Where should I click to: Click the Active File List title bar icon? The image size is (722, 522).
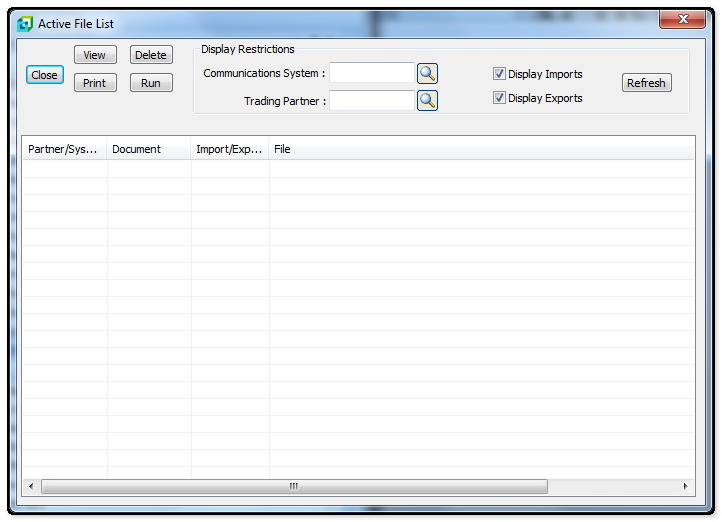[x=25, y=24]
